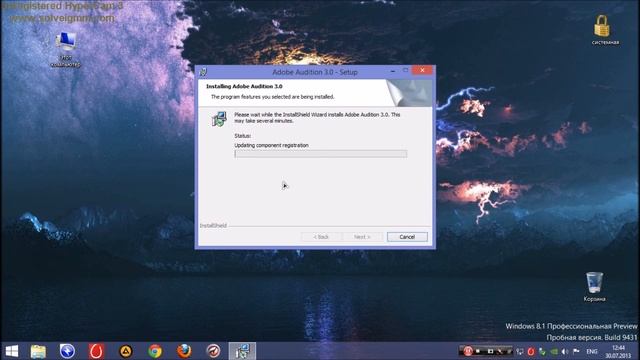Open File Explorer from the taskbar
The height and width of the screenshot is (360, 640).
(x=38, y=351)
